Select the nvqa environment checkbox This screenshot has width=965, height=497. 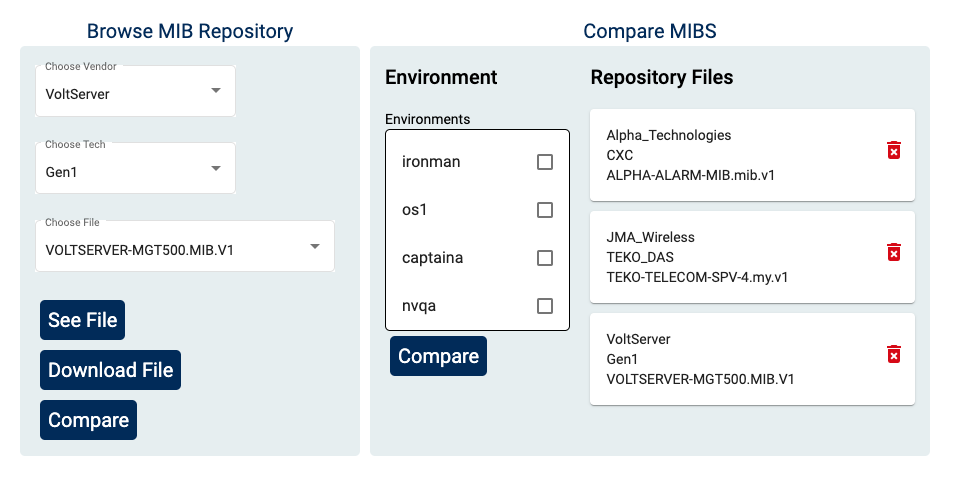coord(545,306)
